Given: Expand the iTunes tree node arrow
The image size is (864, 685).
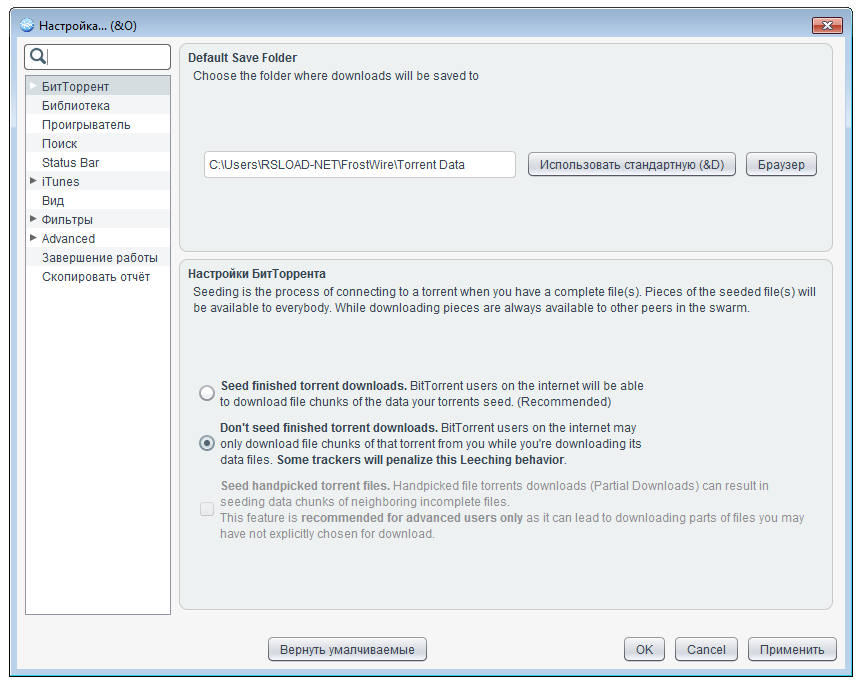Looking at the screenshot, I should click(33, 181).
